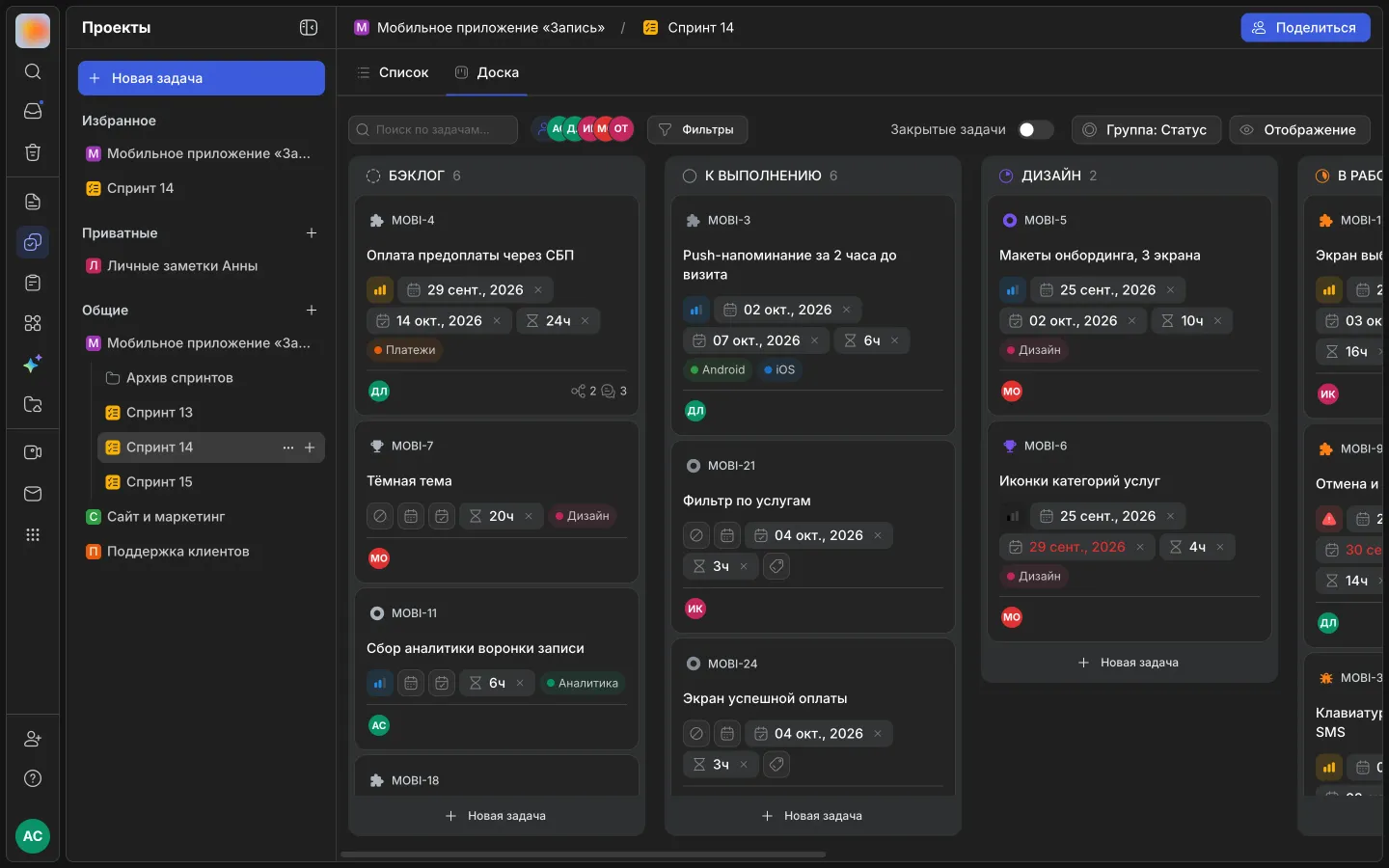Screen dimensions: 1389x868
Task: Click the invite people icon
Action: (x=33, y=739)
